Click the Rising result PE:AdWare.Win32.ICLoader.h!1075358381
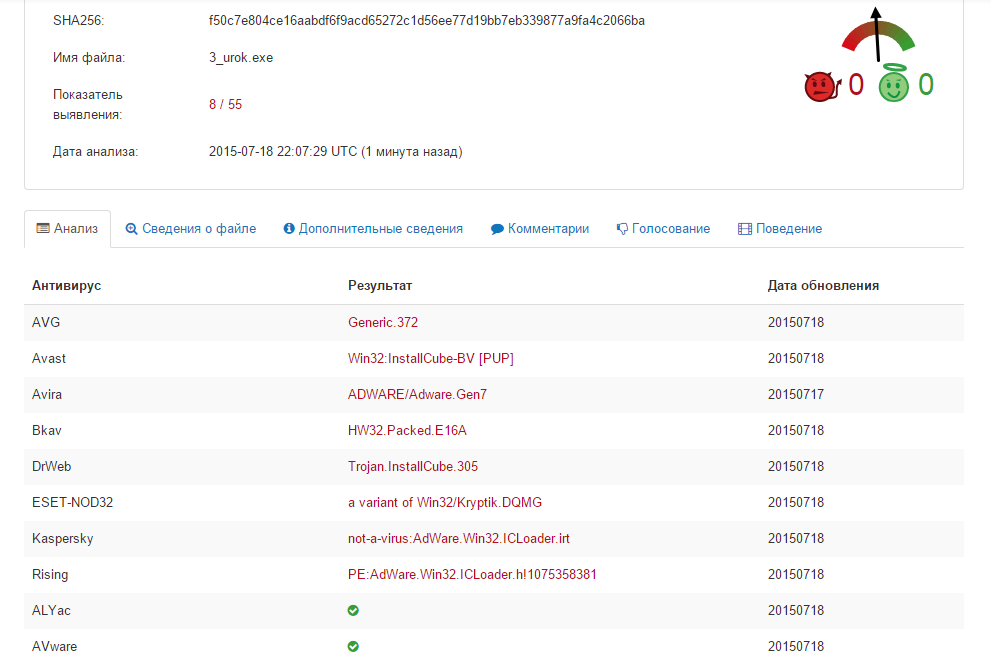This screenshot has width=991, height=659. (x=471, y=574)
